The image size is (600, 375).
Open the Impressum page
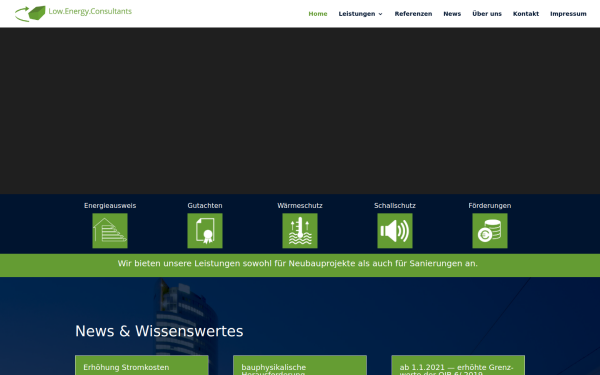[568, 14]
